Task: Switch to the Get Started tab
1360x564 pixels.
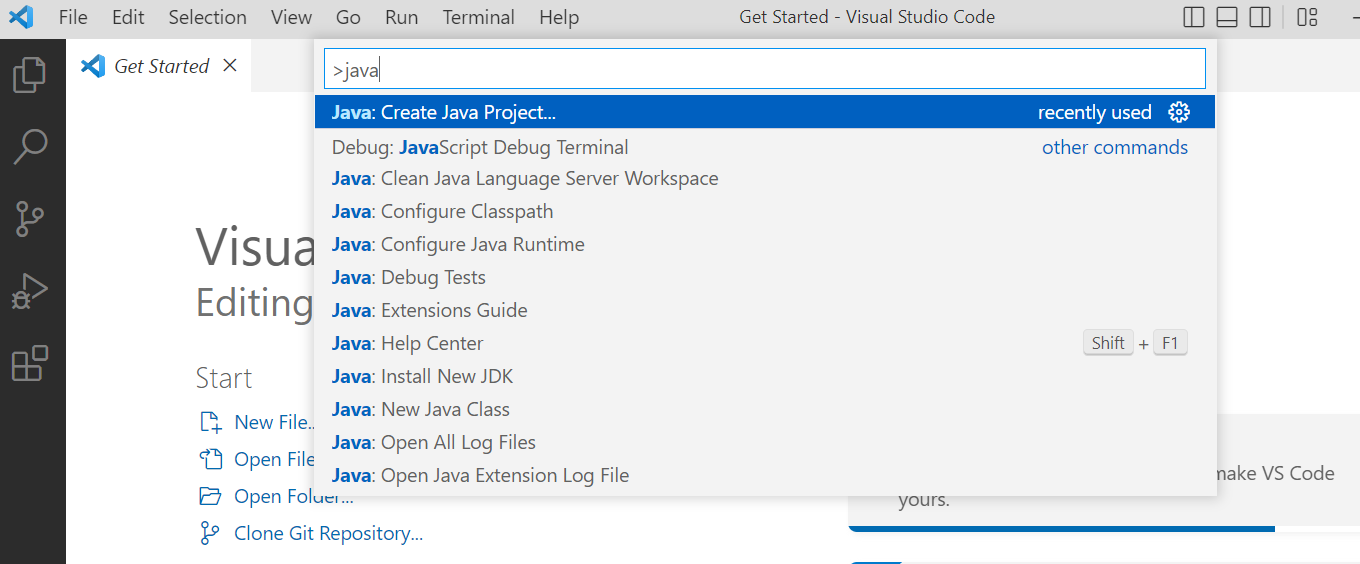Action: 158,66
